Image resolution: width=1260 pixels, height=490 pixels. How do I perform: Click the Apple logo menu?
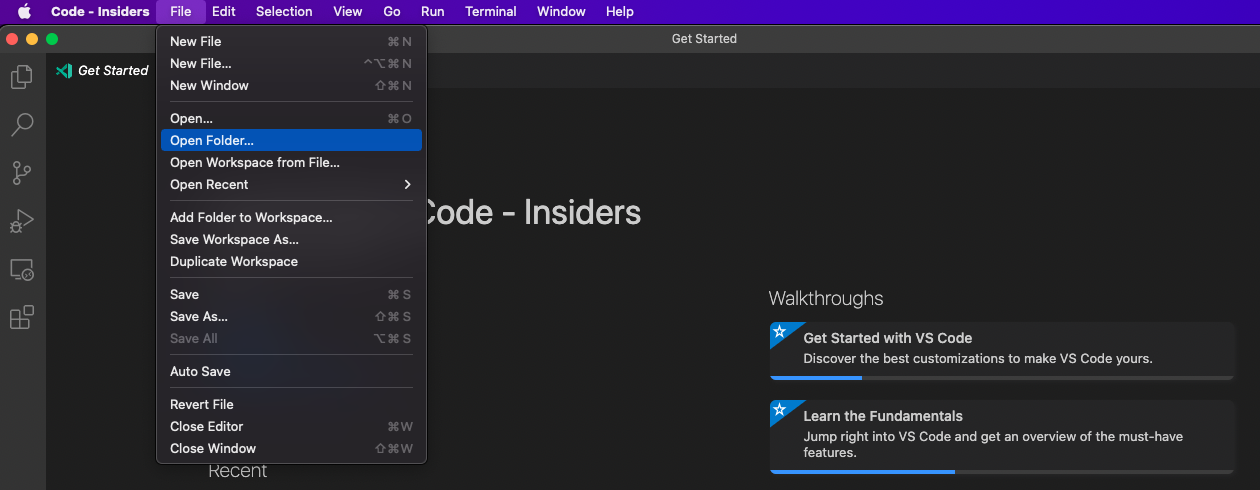pos(24,12)
